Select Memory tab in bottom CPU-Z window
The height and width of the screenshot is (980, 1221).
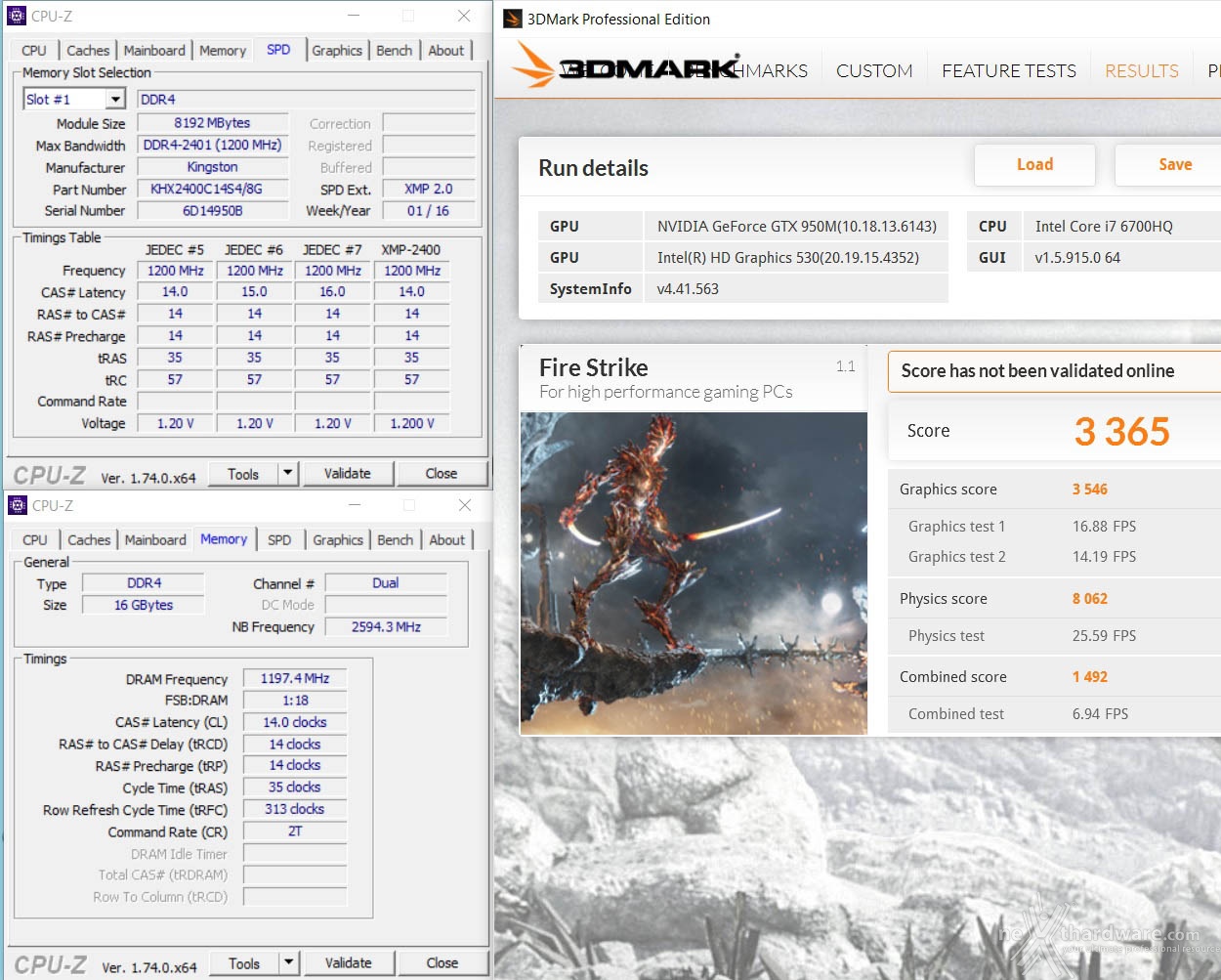point(224,538)
